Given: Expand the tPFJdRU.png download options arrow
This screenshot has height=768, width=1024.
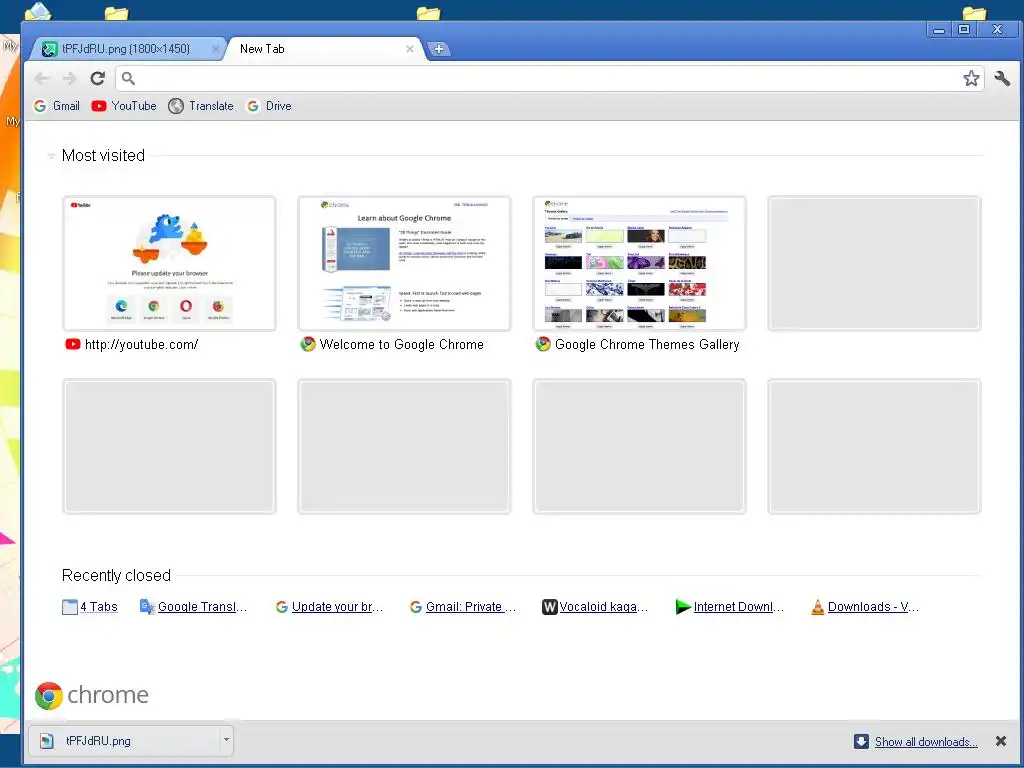Looking at the screenshot, I should coord(226,741).
